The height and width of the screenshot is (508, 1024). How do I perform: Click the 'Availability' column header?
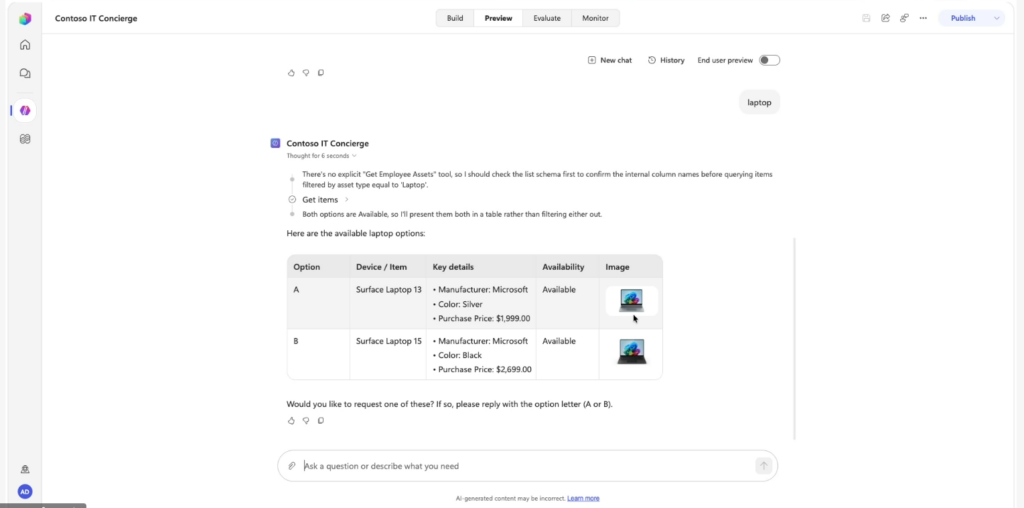pyautogui.click(x=563, y=267)
